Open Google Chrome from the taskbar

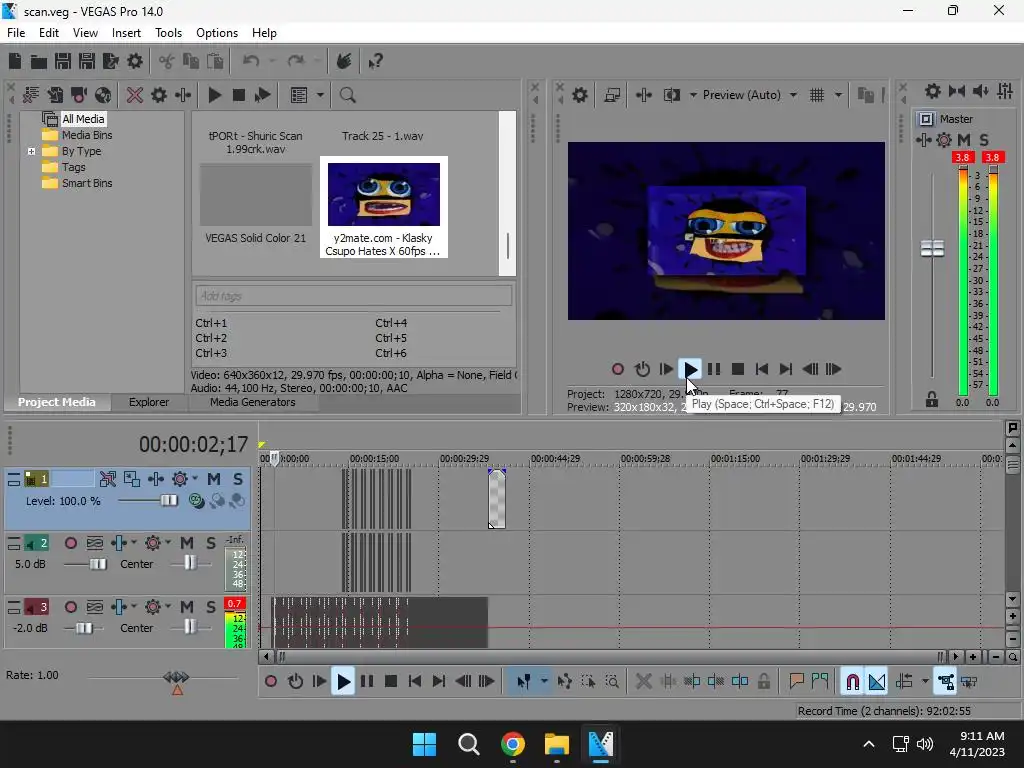click(x=513, y=744)
